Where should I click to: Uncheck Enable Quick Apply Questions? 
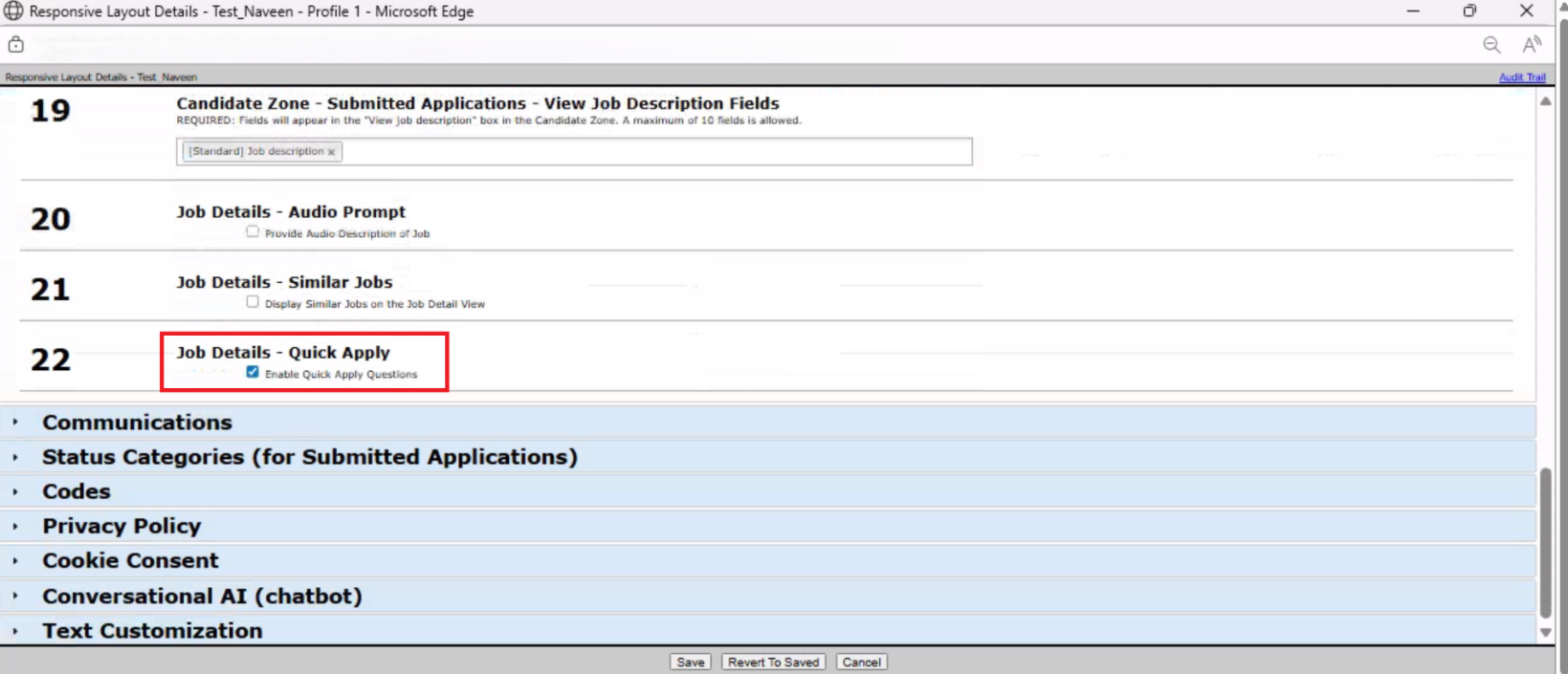coord(253,373)
